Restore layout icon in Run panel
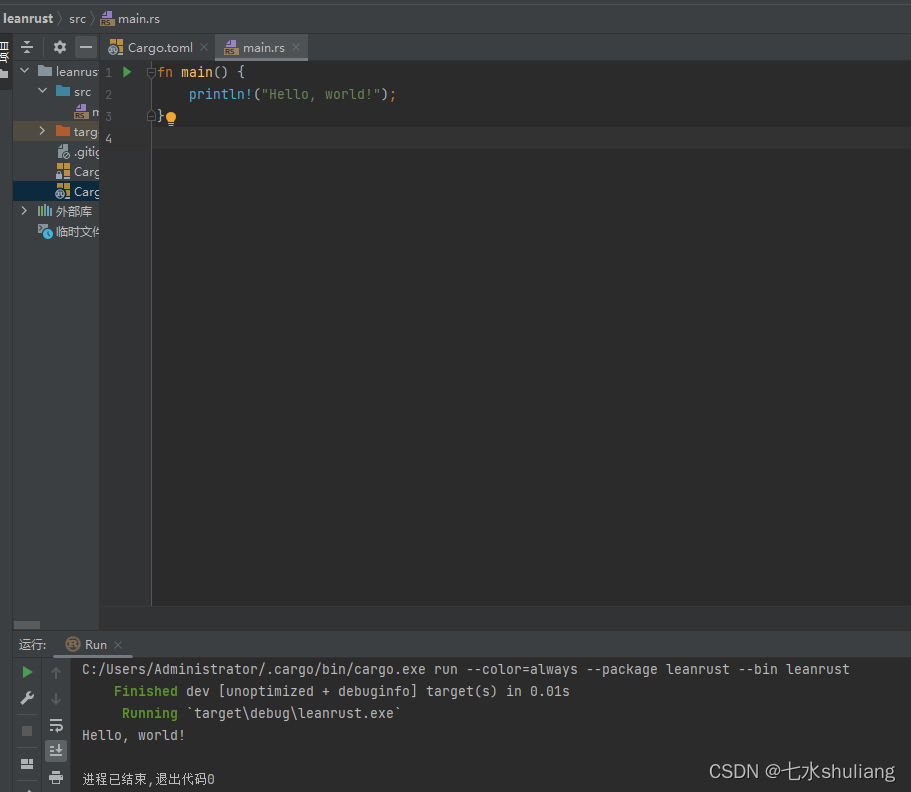Screen dimensions: 911x792 [27, 764]
